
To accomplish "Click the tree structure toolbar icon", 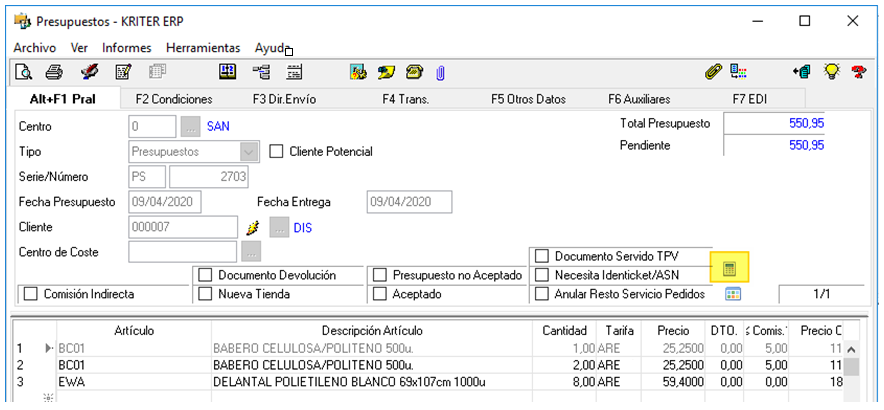I will coord(262,72).
